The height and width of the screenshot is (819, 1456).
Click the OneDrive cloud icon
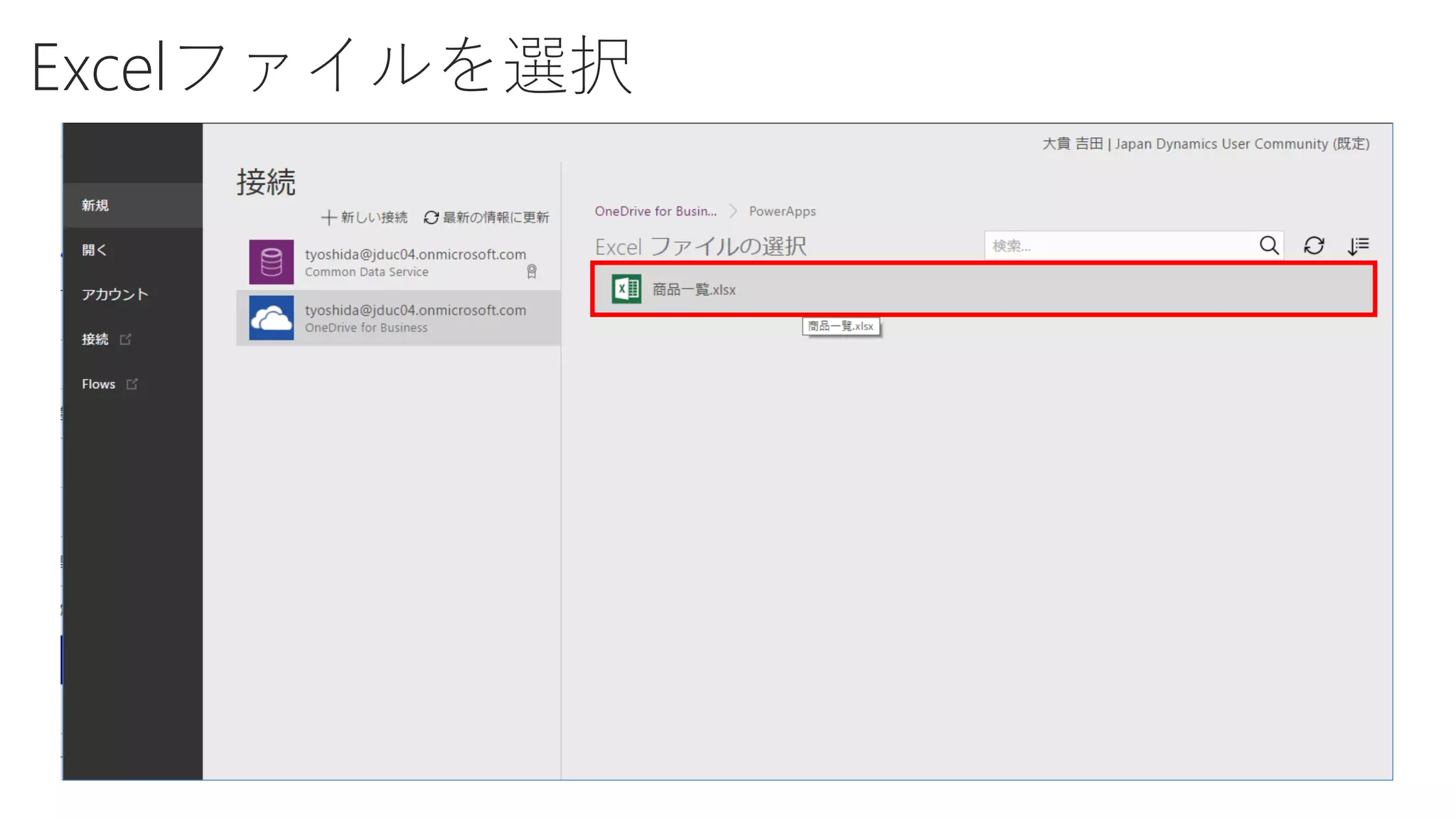[271, 318]
